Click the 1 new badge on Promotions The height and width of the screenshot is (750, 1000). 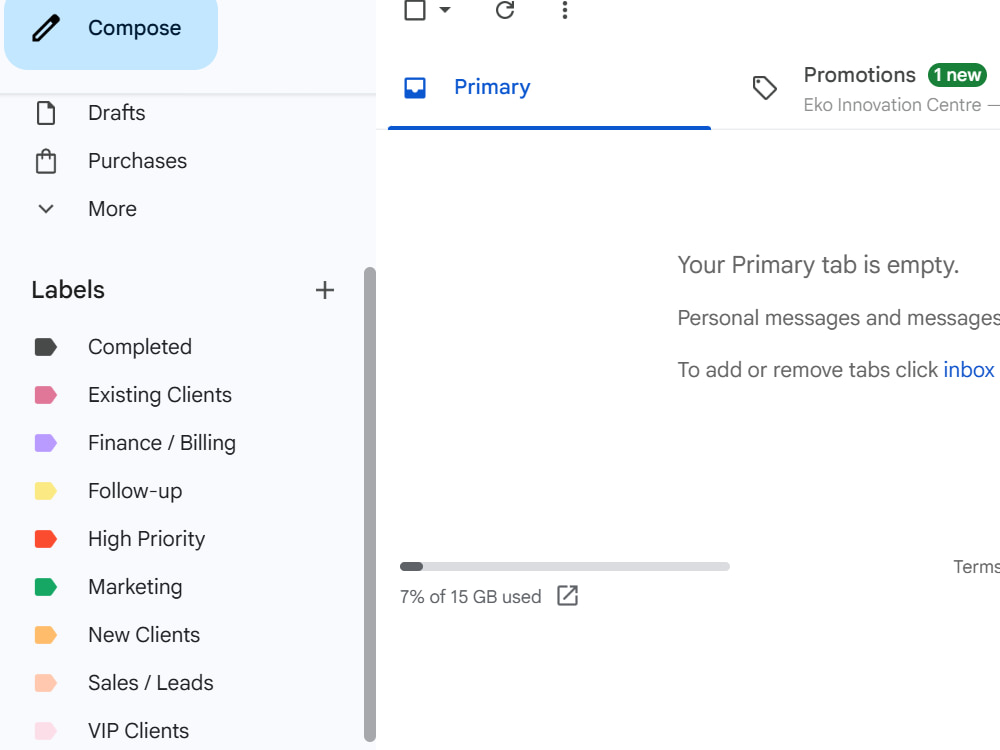point(957,75)
